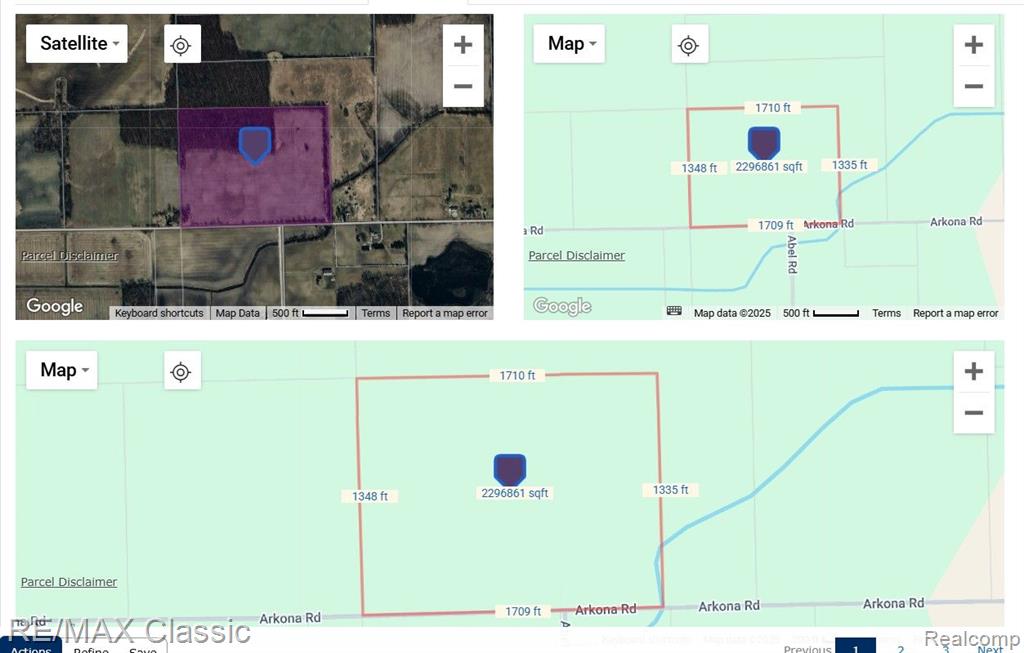The width and height of the screenshot is (1024, 653).
Task: Zoom in on the satellite map
Action: (x=463, y=45)
